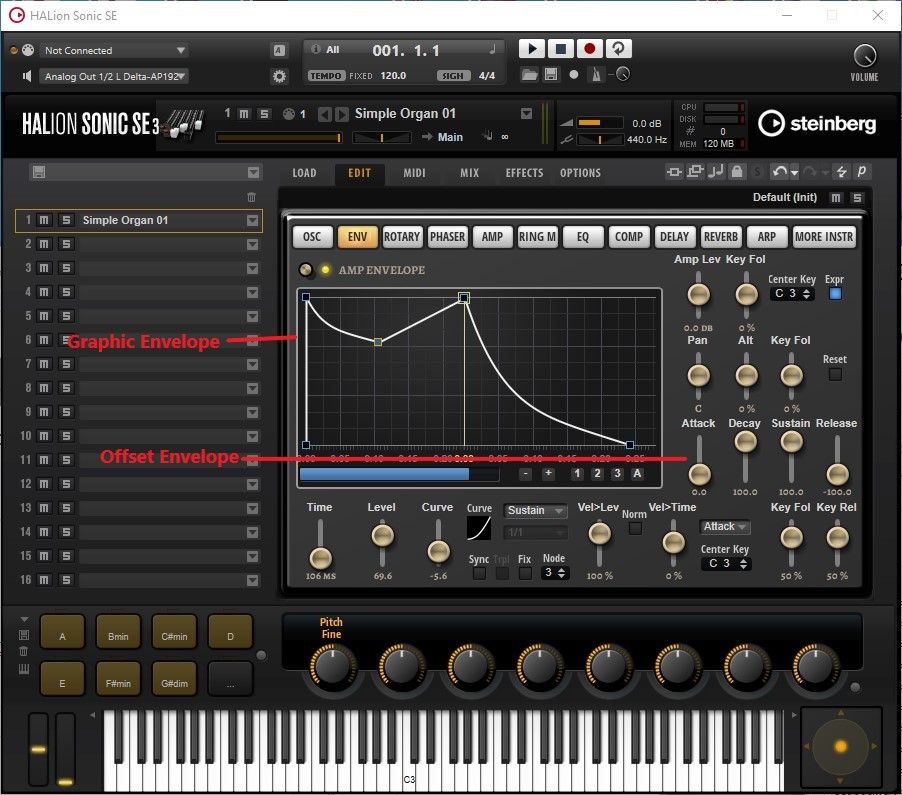Viewport: 902px width, 795px height.
Task: Switch to the OPTIONS tab
Action: pyautogui.click(x=580, y=173)
